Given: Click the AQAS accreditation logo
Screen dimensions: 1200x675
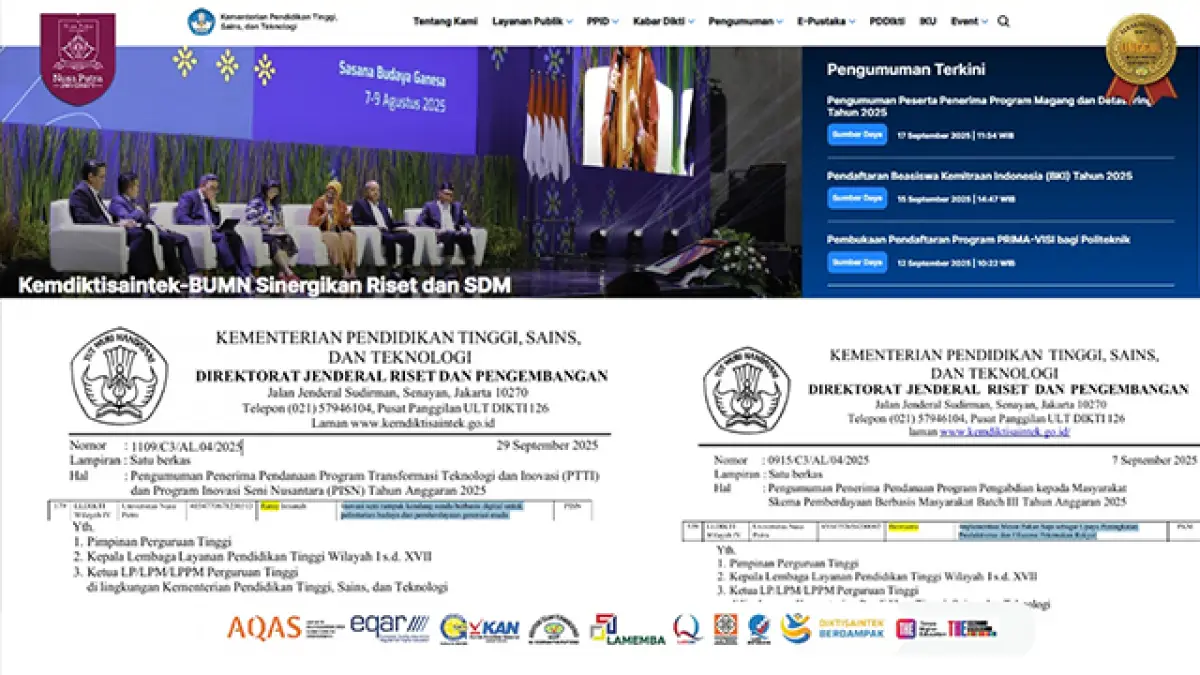Looking at the screenshot, I should pos(264,627).
